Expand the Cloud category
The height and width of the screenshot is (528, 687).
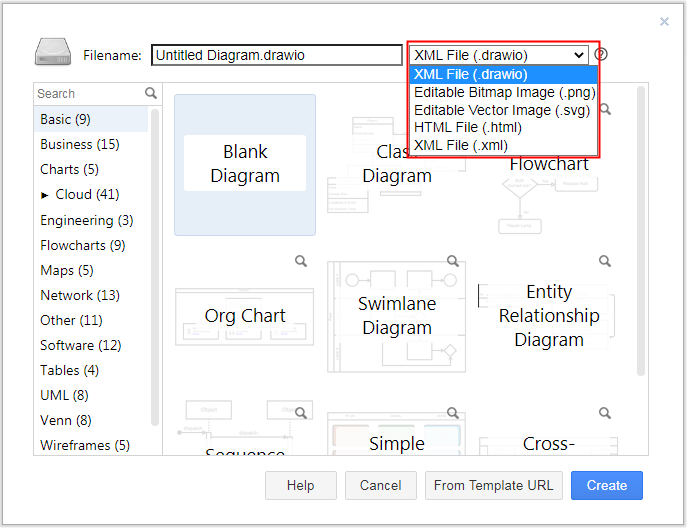(44, 195)
